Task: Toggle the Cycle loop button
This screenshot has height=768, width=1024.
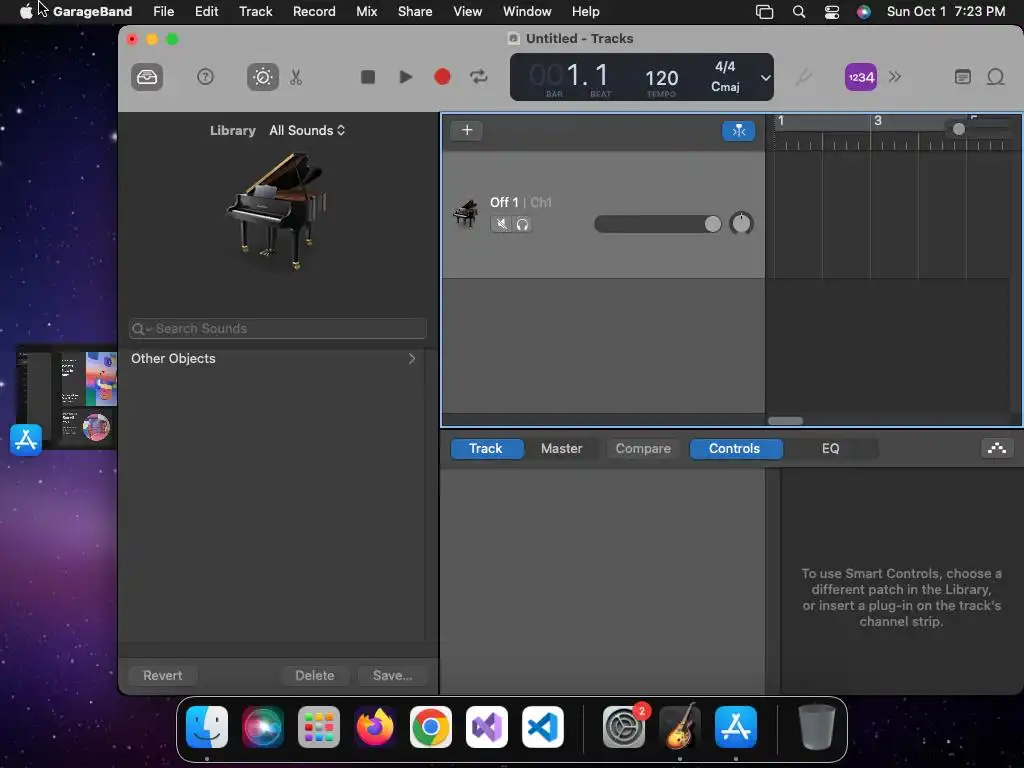Action: pyautogui.click(x=479, y=77)
